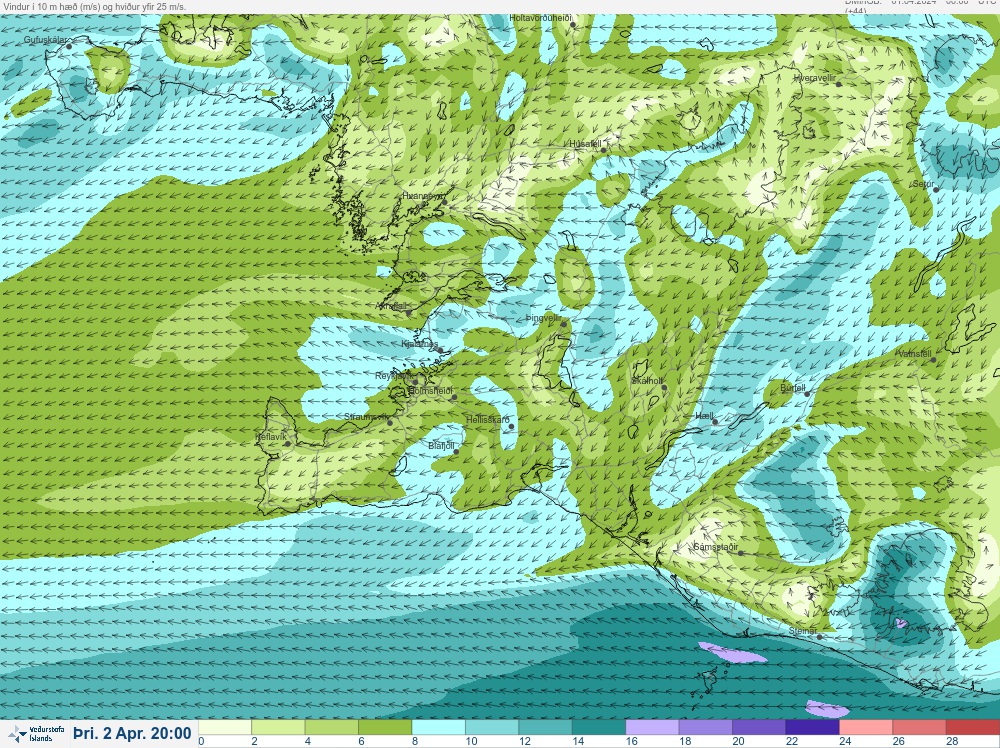Select the 22–24 m/s dark indigo legend swatch
Screen dimensions: 1000x748
812,728
